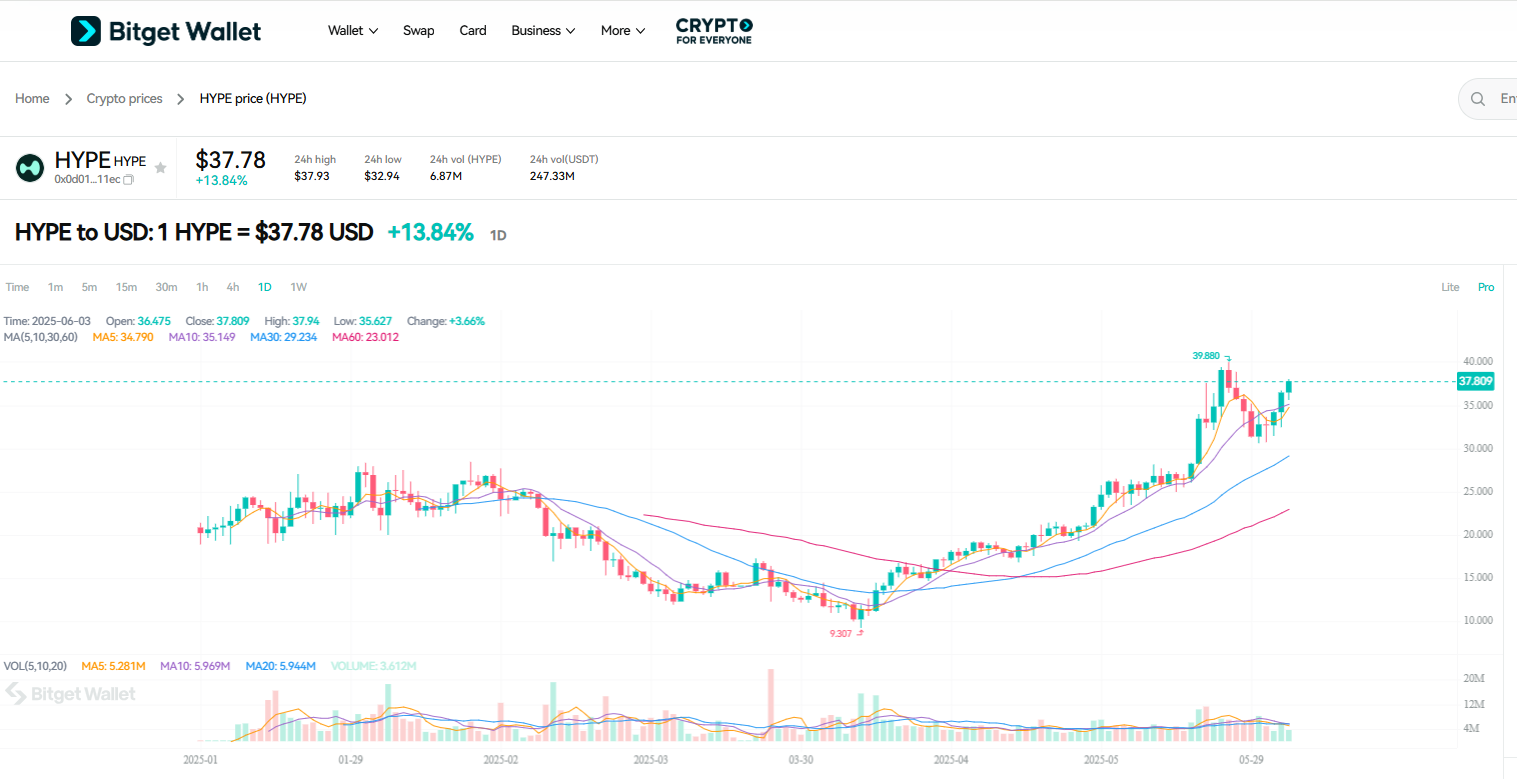
Task: Switch chart to Lite mode
Action: 1450,287
